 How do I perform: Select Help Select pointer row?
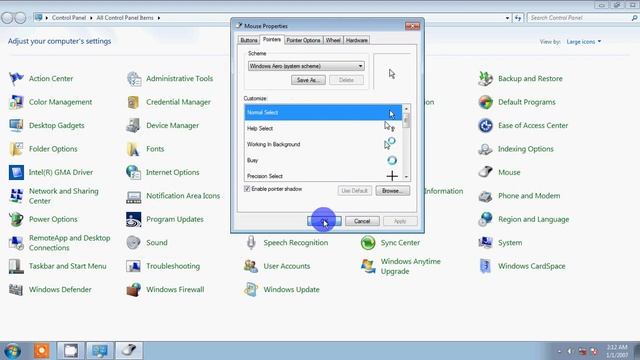(323, 128)
